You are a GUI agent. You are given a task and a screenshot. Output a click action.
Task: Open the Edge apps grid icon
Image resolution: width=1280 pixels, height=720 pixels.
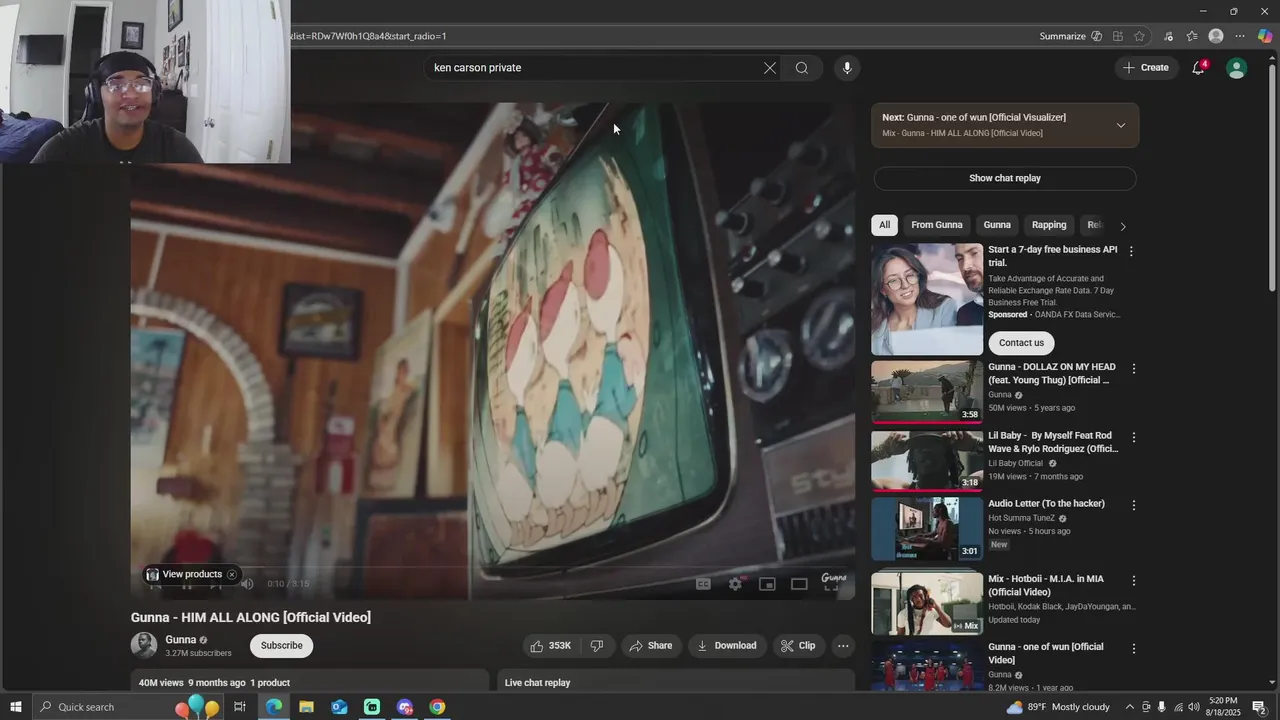pos(1118,36)
